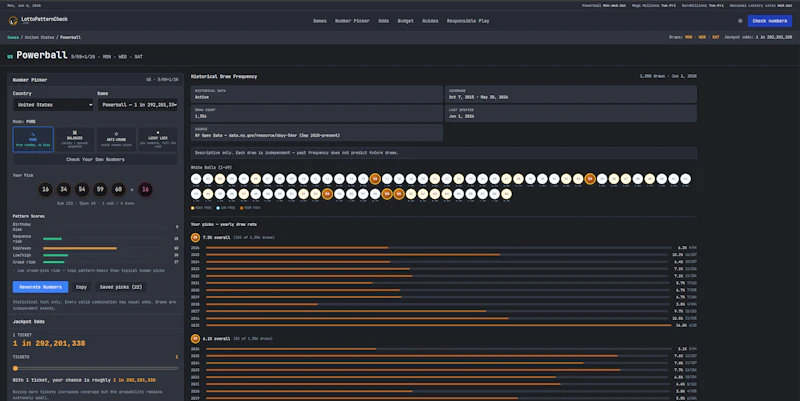
Task: Click Generate Numbers button
Action: [40, 287]
